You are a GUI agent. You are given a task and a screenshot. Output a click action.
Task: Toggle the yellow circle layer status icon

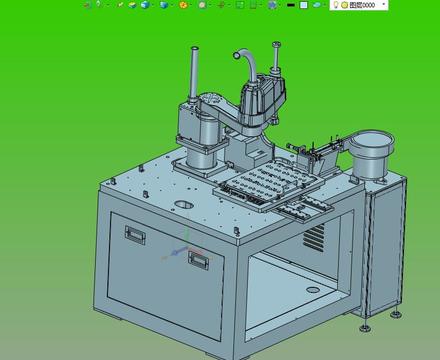[345, 5]
